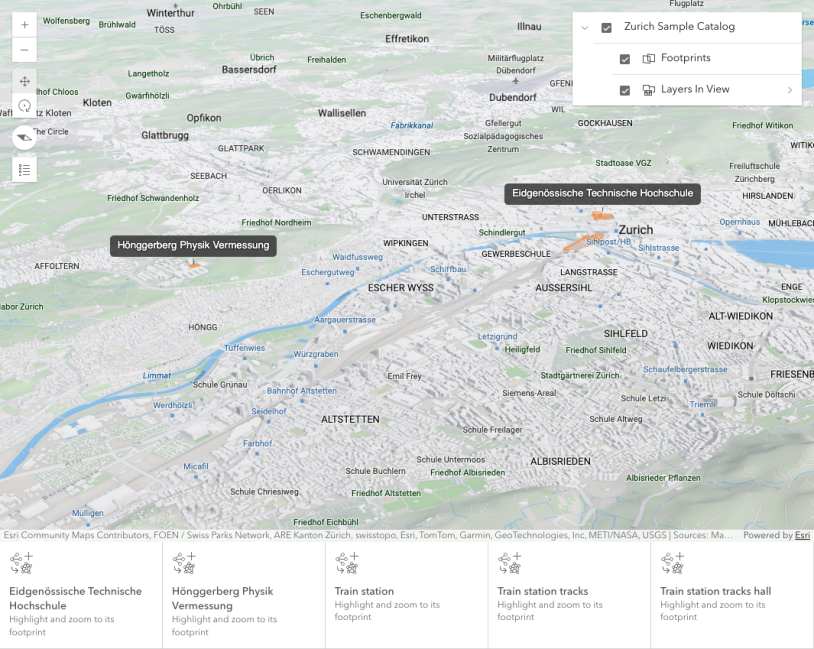Screen dimensions: 814x649
Task: Click the zoom out minus button
Action: tap(24, 50)
